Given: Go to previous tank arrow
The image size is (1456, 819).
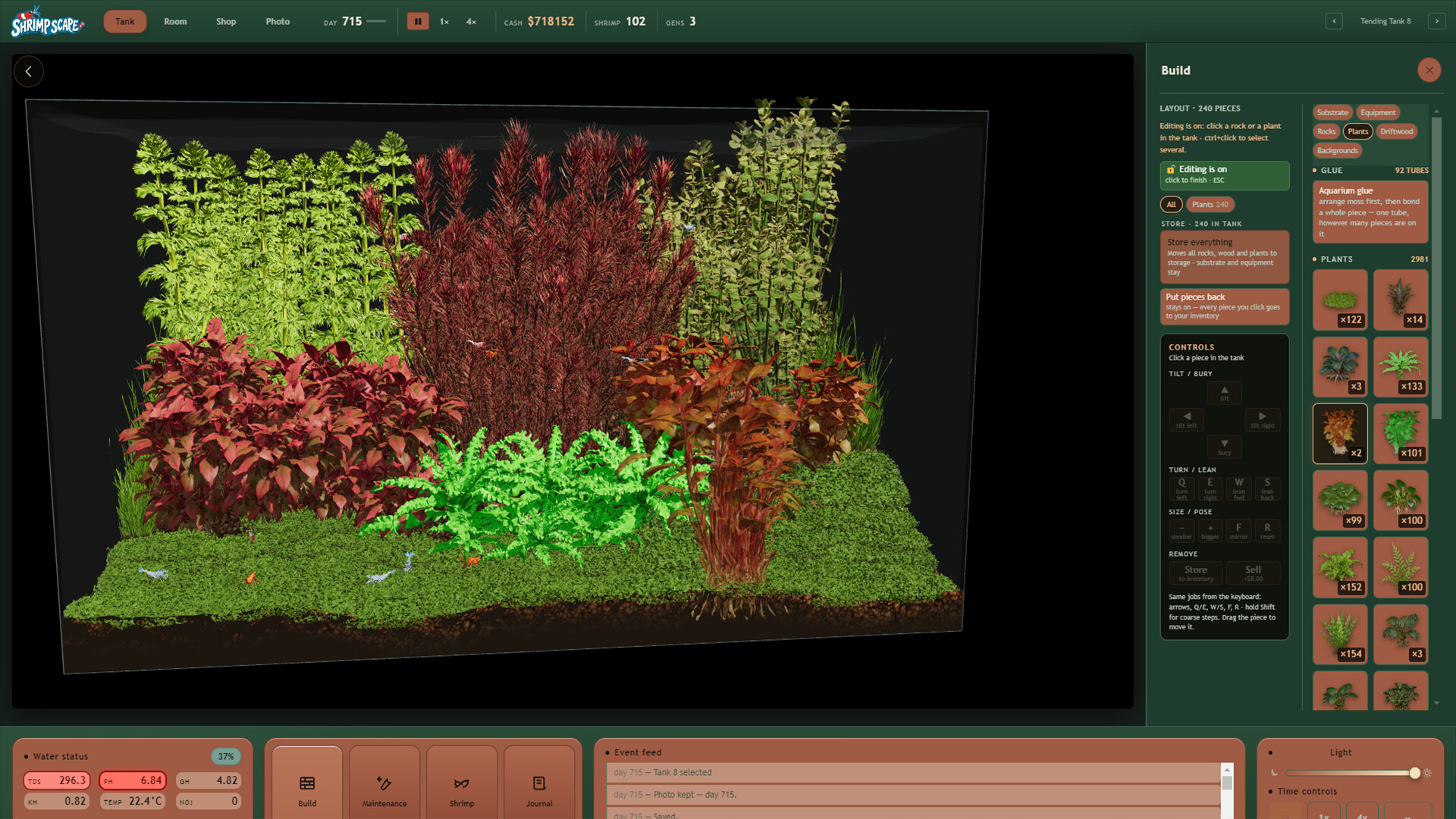Looking at the screenshot, I should click(1334, 21).
